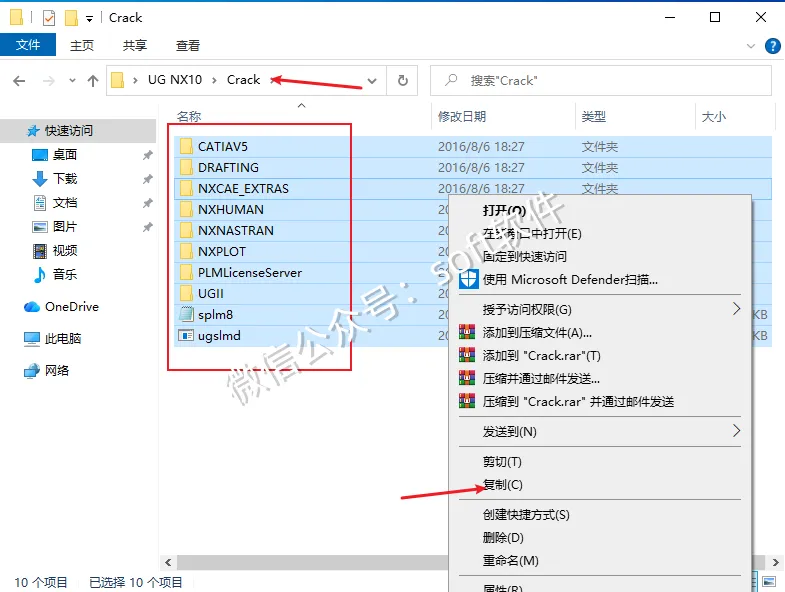Choose Create shortcut (创建快捷方式) menu item
Image resolution: width=785 pixels, height=592 pixels.
[x=599, y=514]
